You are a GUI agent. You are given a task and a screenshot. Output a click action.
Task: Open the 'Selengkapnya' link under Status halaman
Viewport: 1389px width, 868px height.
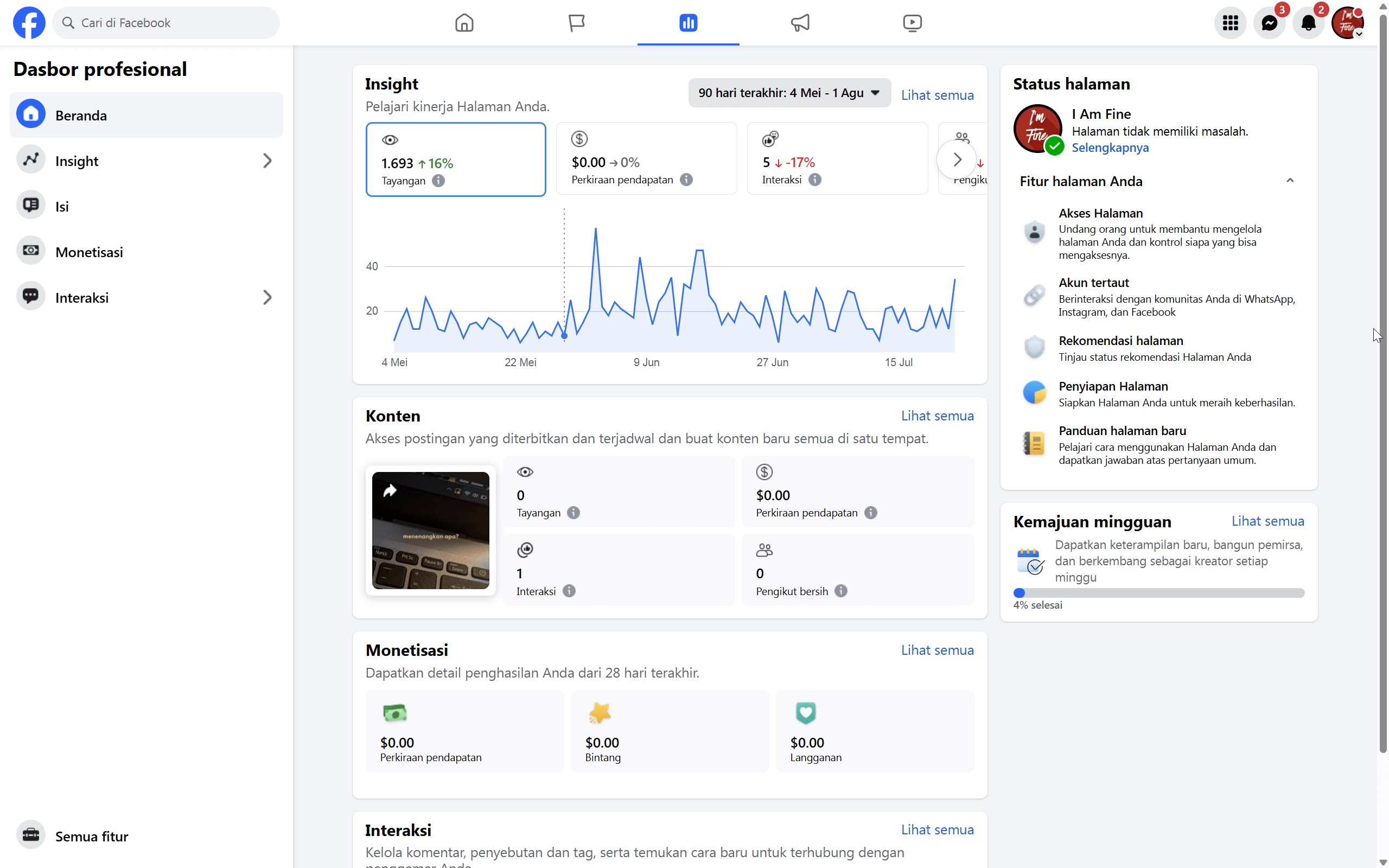pos(1110,148)
